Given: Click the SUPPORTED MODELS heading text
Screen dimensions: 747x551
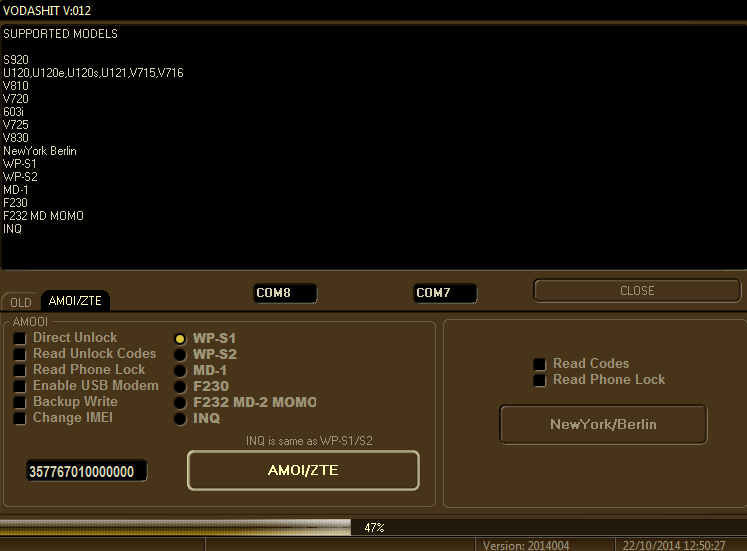Looking at the screenshot, I should click(61, 34).
